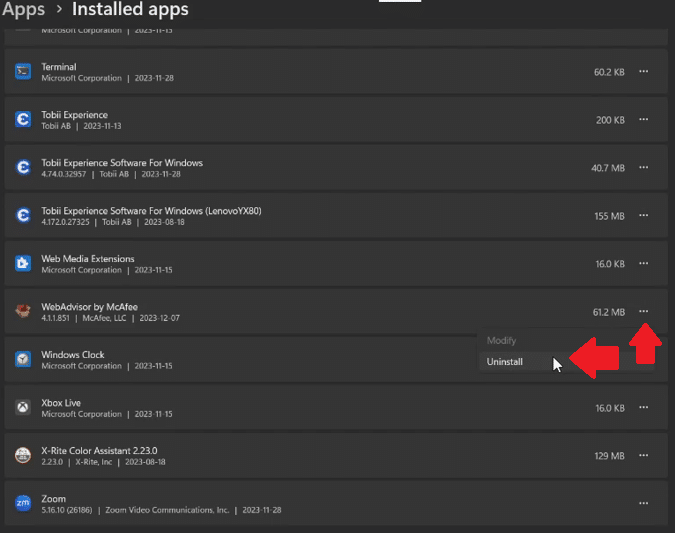
Task: Click the 40.7 MB size value
Action: (608, 168)
